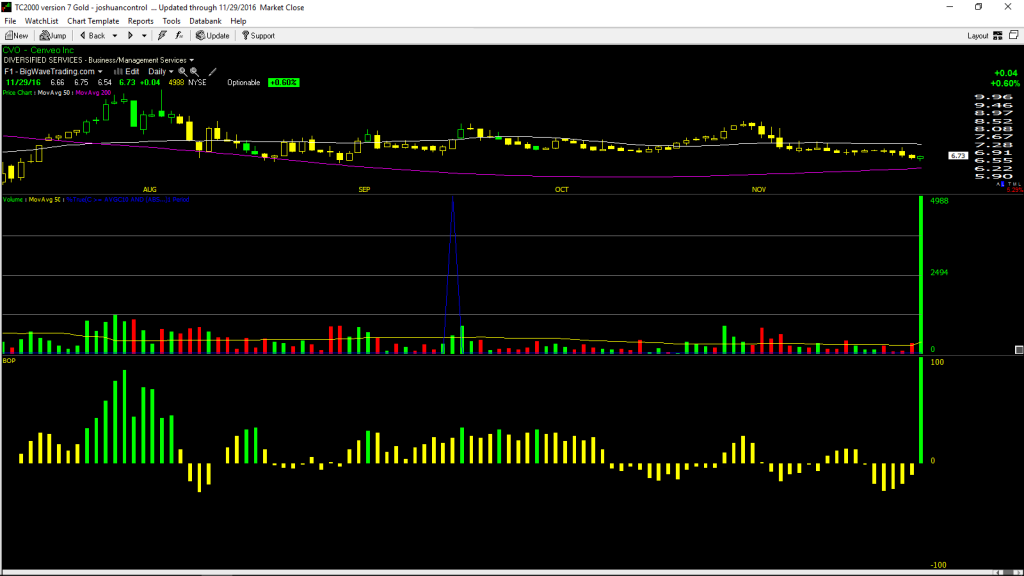Open the Help menu
This screenshot has height=576, width=1024.
(238, 21)
